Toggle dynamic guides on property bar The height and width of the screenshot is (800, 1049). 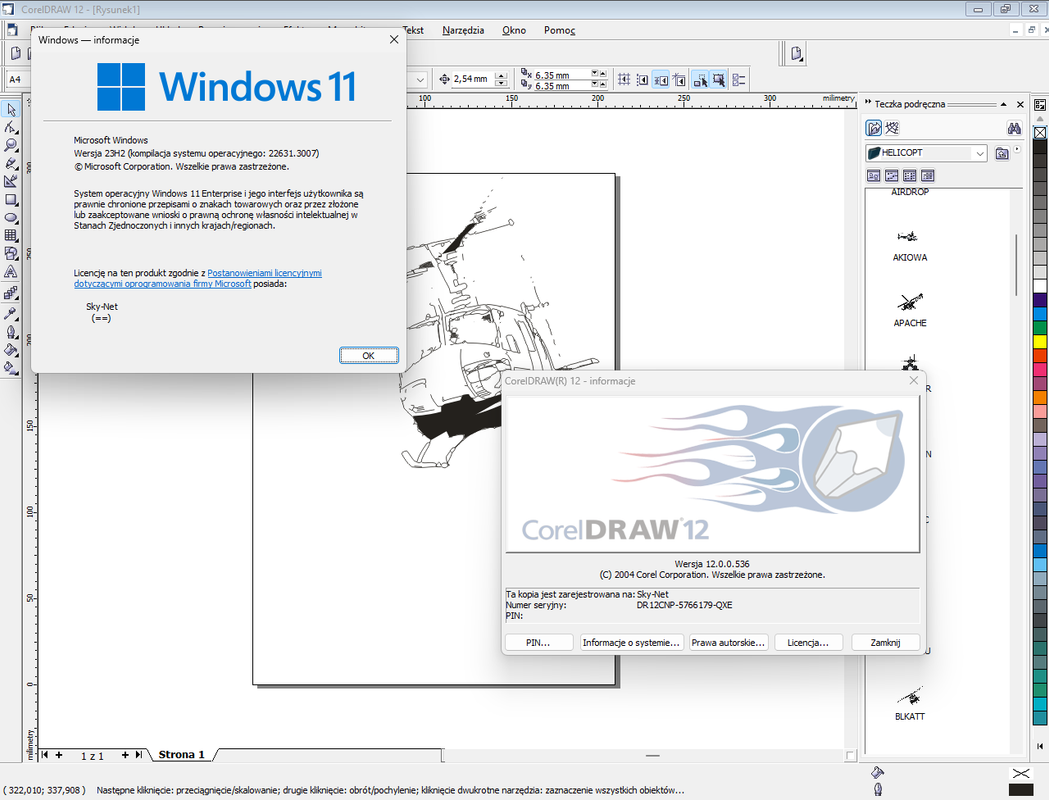(679, 80)
